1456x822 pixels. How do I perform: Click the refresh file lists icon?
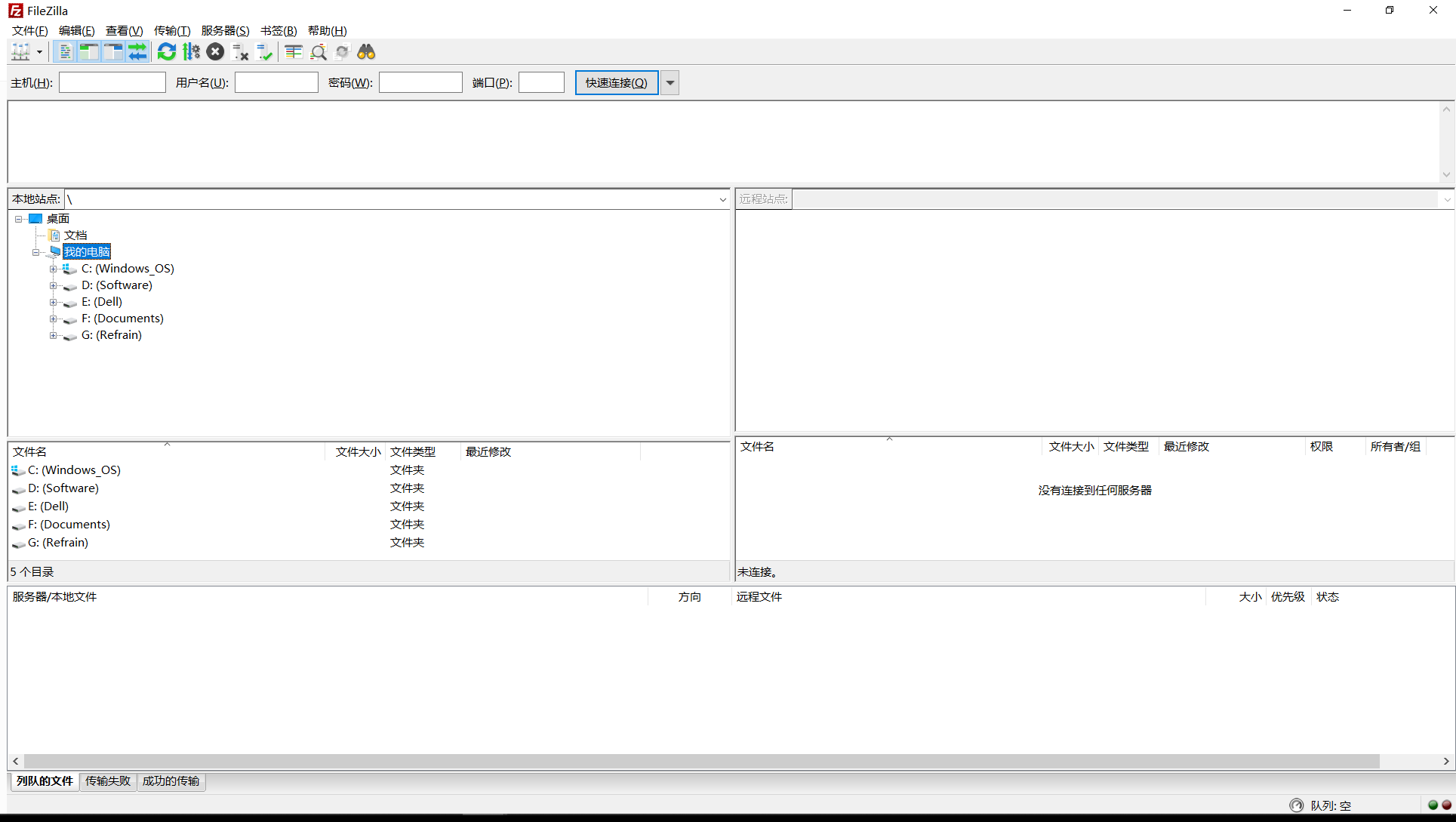[x=167, y=52]
